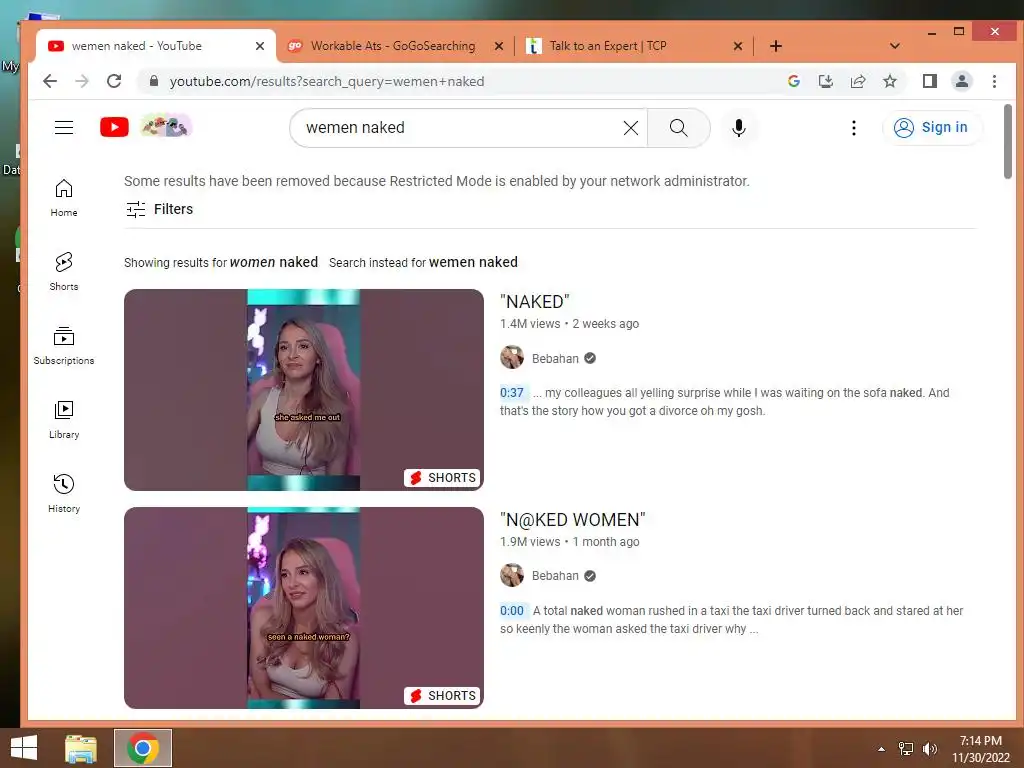The image size is (1024, 768).
Task: Switch to the Workable Ats - GoGoSearching tab
Action: coord(393,46)
